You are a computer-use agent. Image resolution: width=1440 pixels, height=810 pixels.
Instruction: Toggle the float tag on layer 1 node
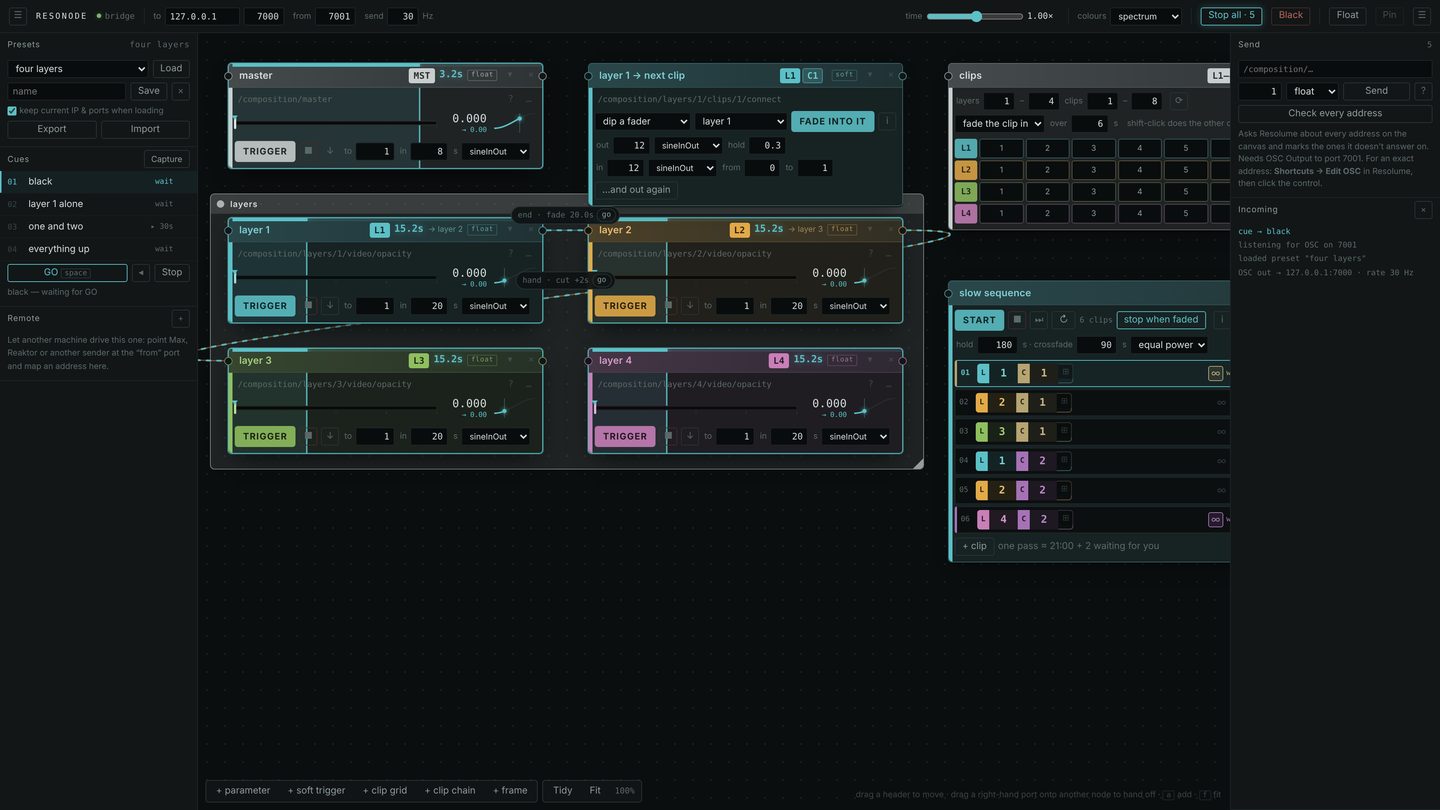[x=482, y=229]
